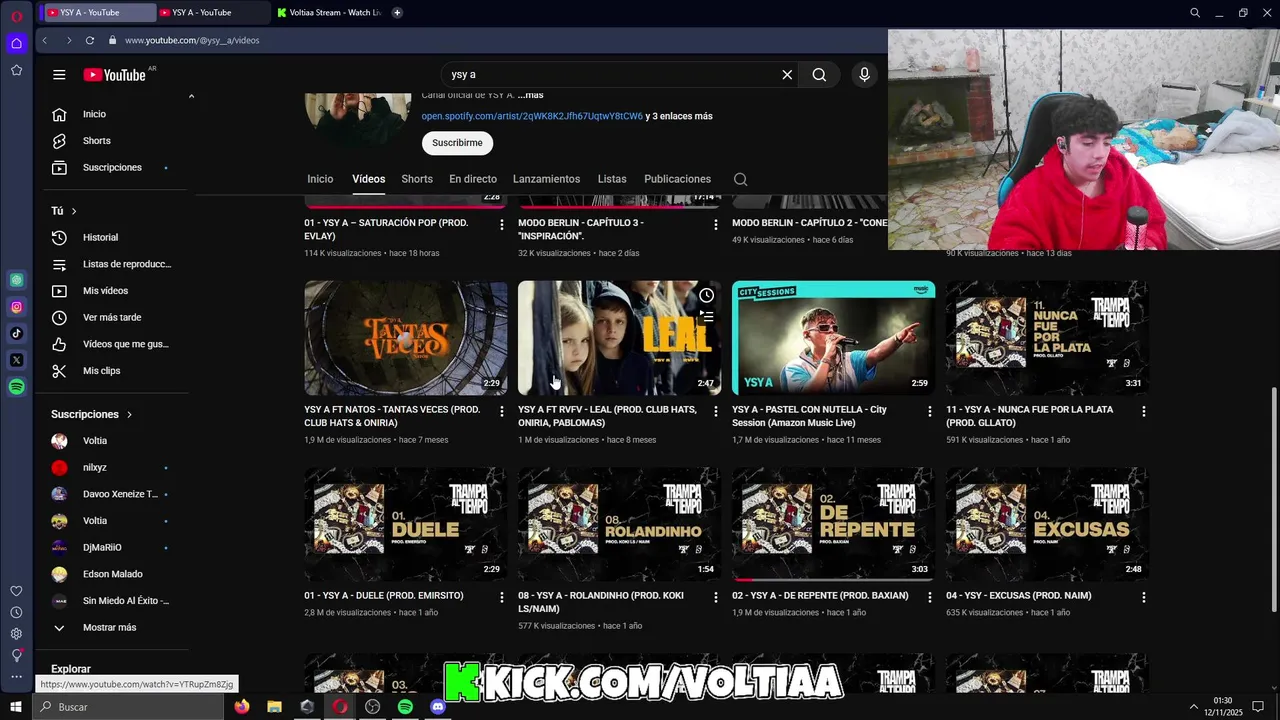The height and width of the screenshot is (720, 1280).
Task: Open options menu for Pastel con Nutella video
Action: point(930,411)
